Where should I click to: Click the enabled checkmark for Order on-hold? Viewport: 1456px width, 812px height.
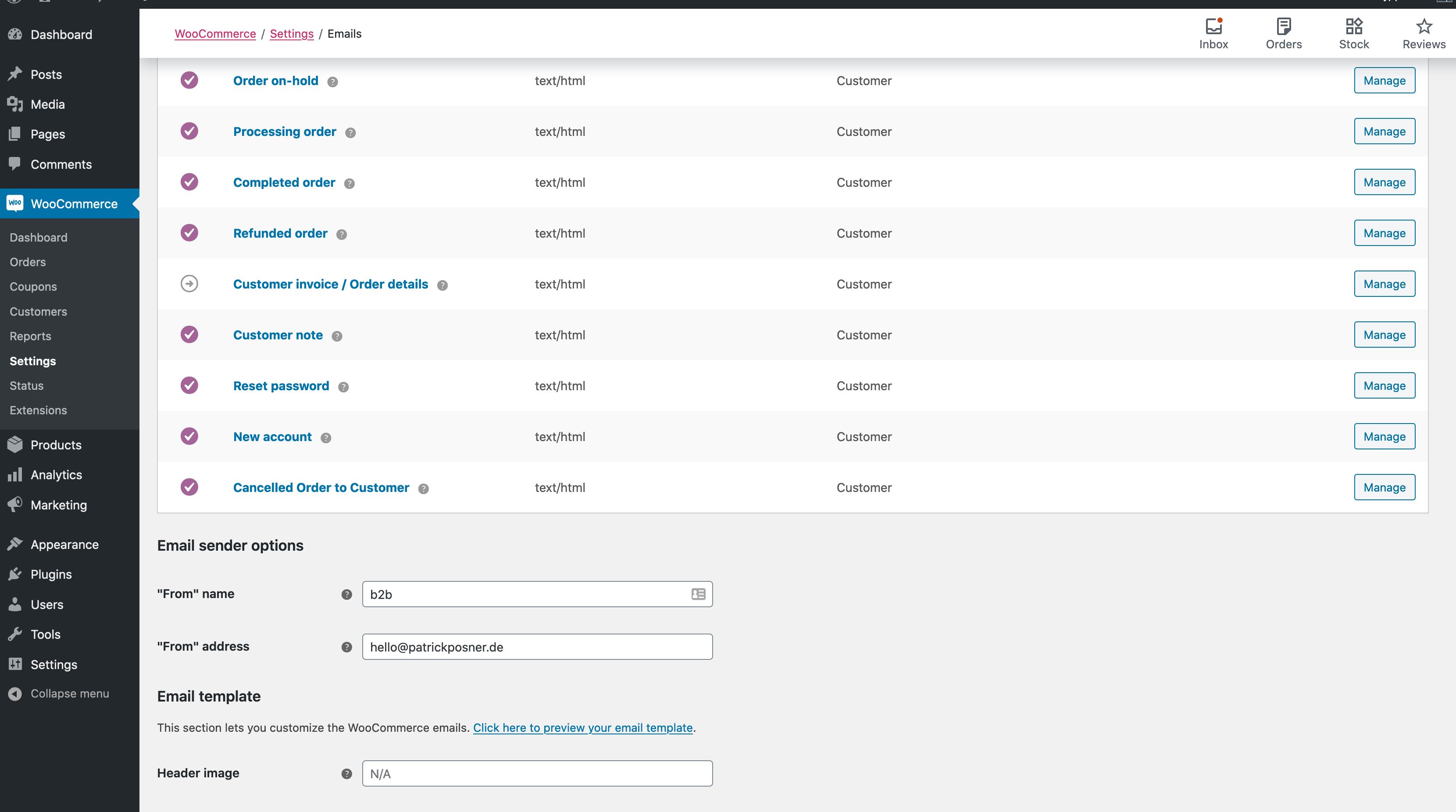(x=189, y=80)
